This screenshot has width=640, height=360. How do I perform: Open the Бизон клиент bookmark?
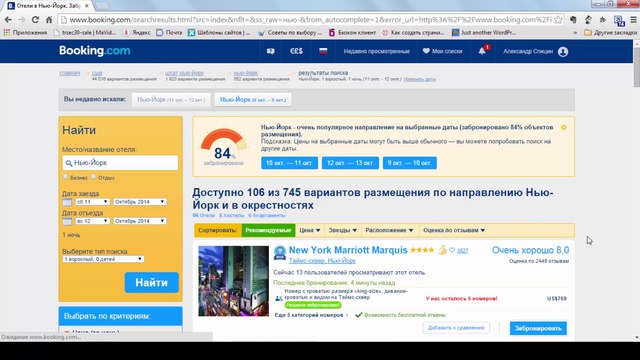[x=352, y=32]
